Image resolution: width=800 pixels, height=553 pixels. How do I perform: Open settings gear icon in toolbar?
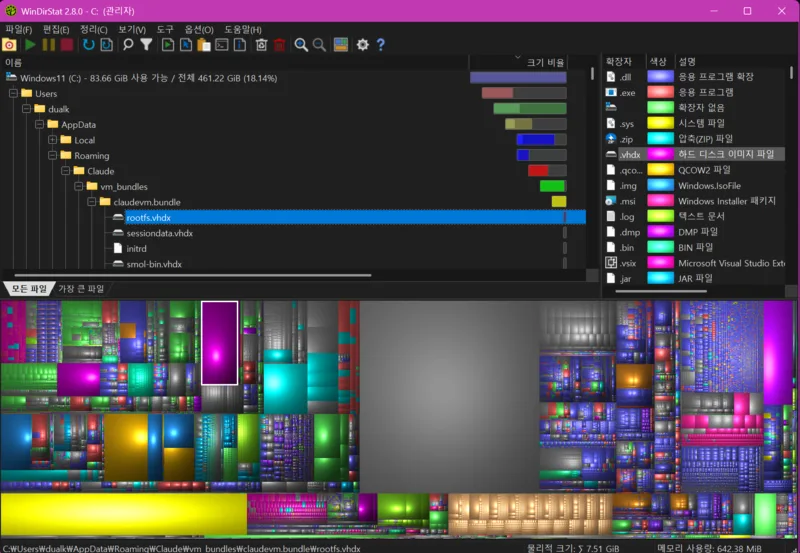point(363,45)
